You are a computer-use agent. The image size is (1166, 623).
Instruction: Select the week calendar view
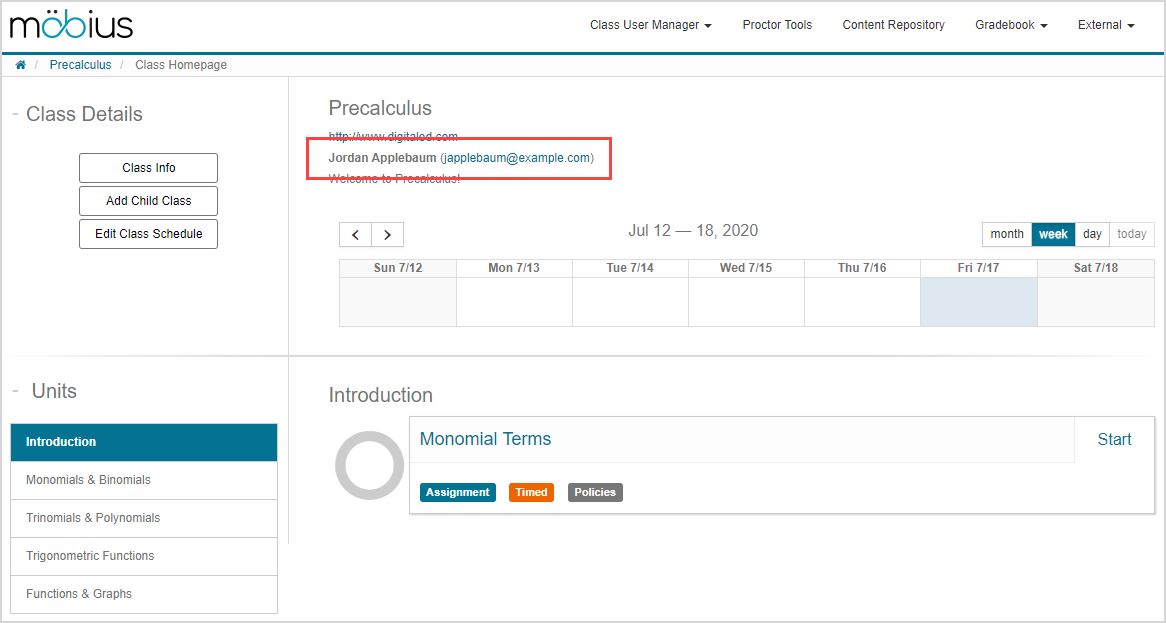tap(1053, 234)
